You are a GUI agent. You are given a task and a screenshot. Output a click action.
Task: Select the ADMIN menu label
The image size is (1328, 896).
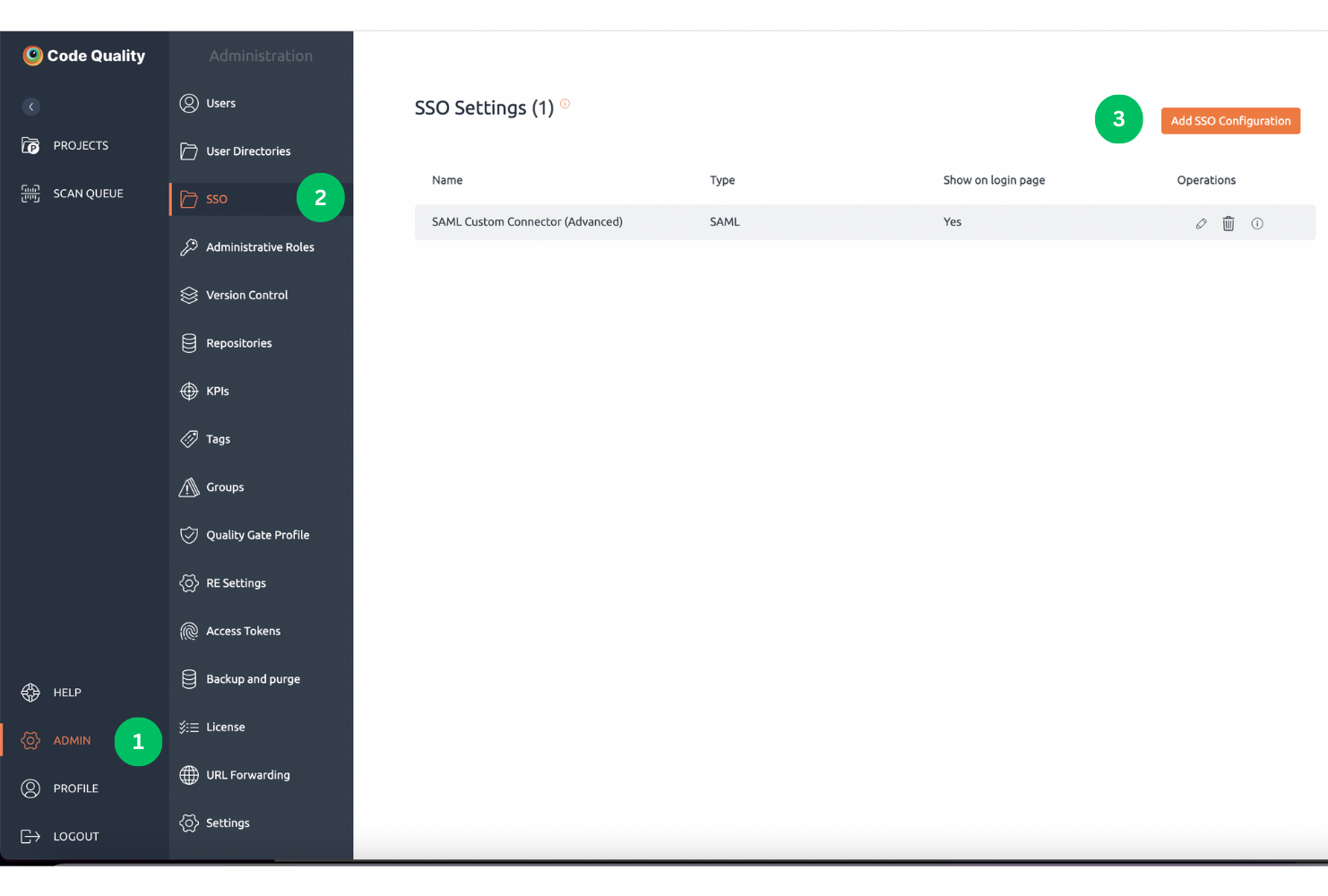(73, 740)
